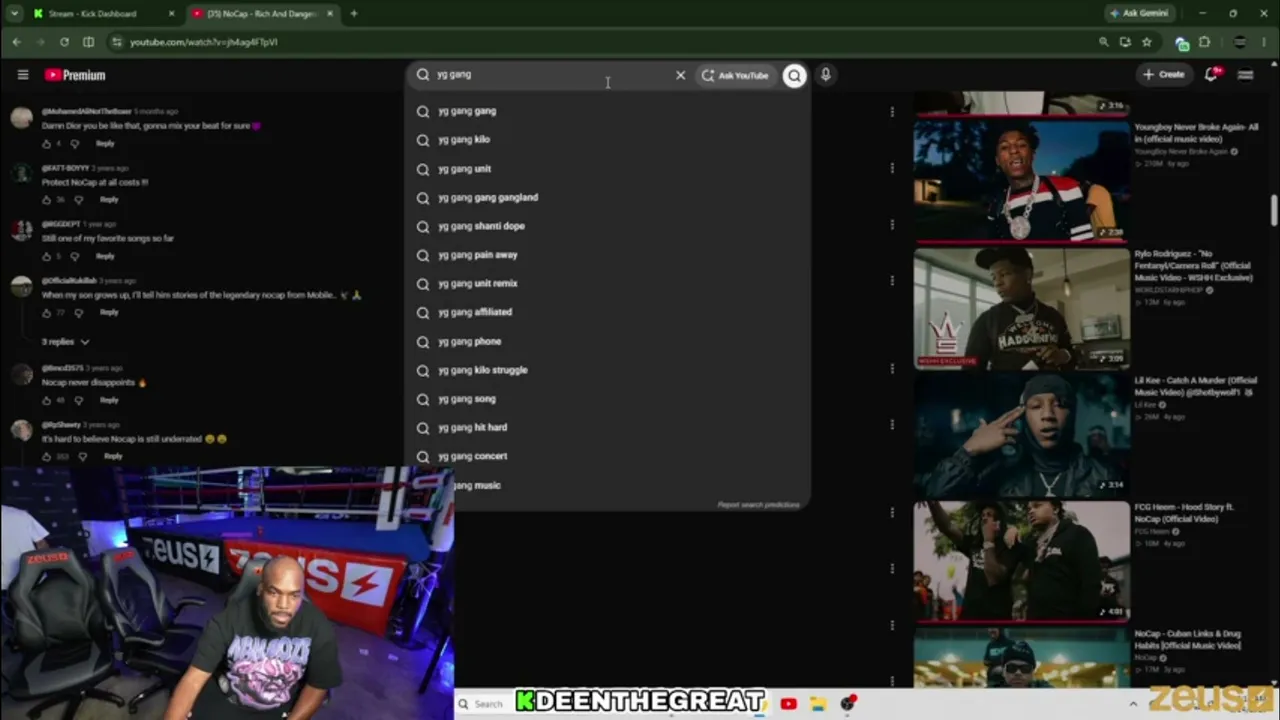Start voice search with the microphone
Viewport: 1280px width, 720px height.
point(826,75)
